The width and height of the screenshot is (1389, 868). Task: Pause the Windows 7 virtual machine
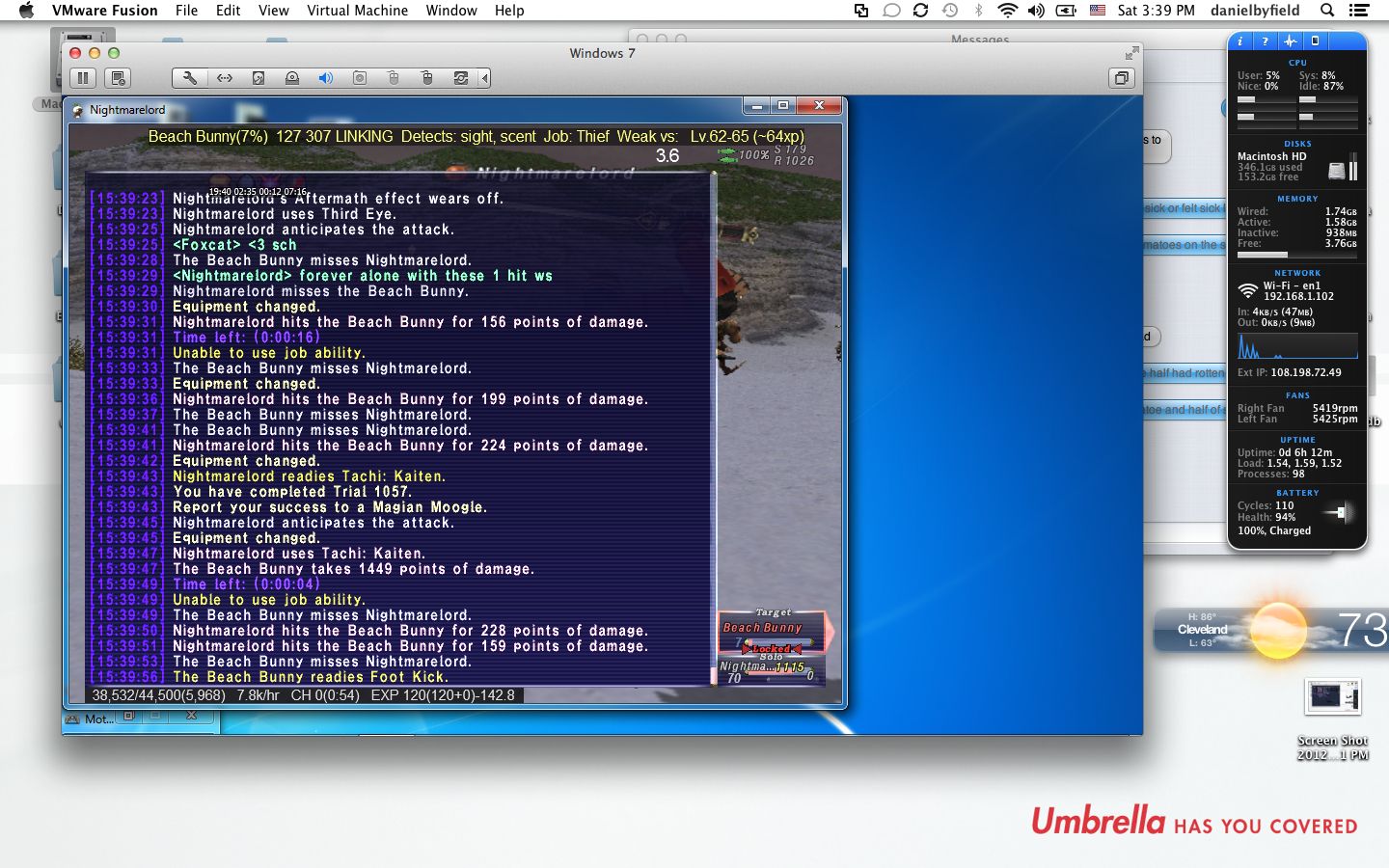point(83,78)
